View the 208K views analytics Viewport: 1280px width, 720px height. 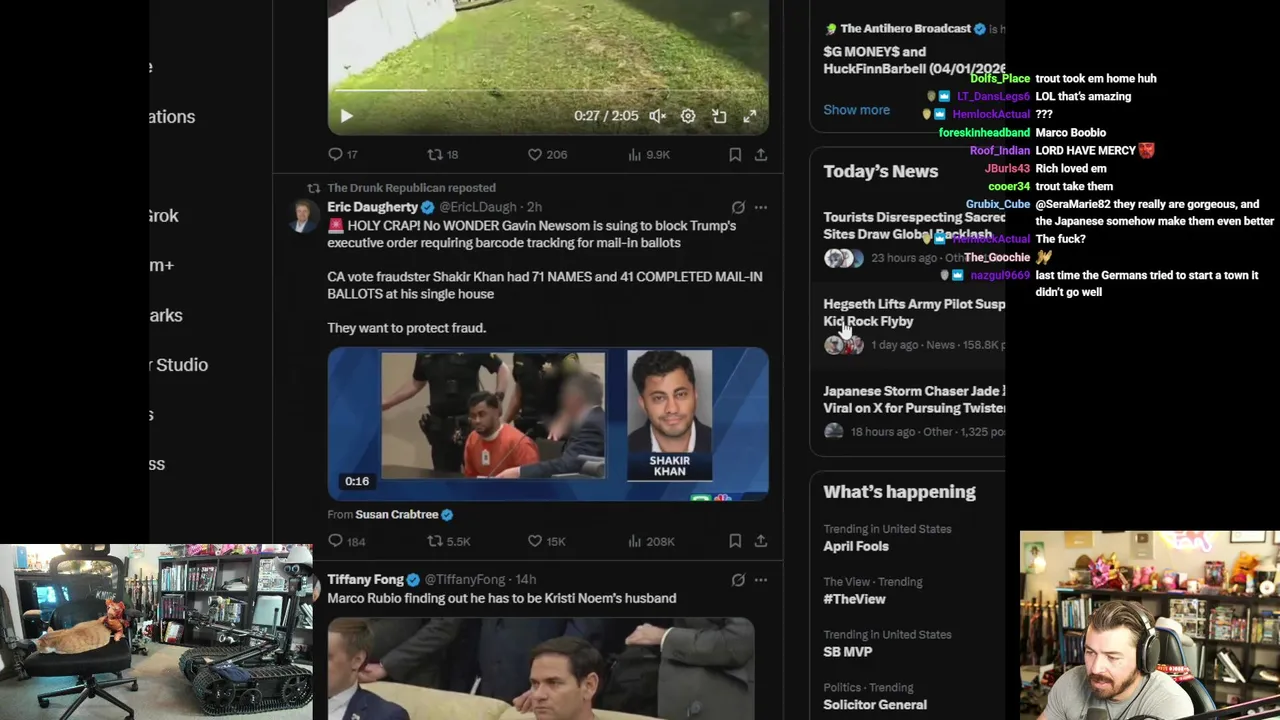pos(650,541)
